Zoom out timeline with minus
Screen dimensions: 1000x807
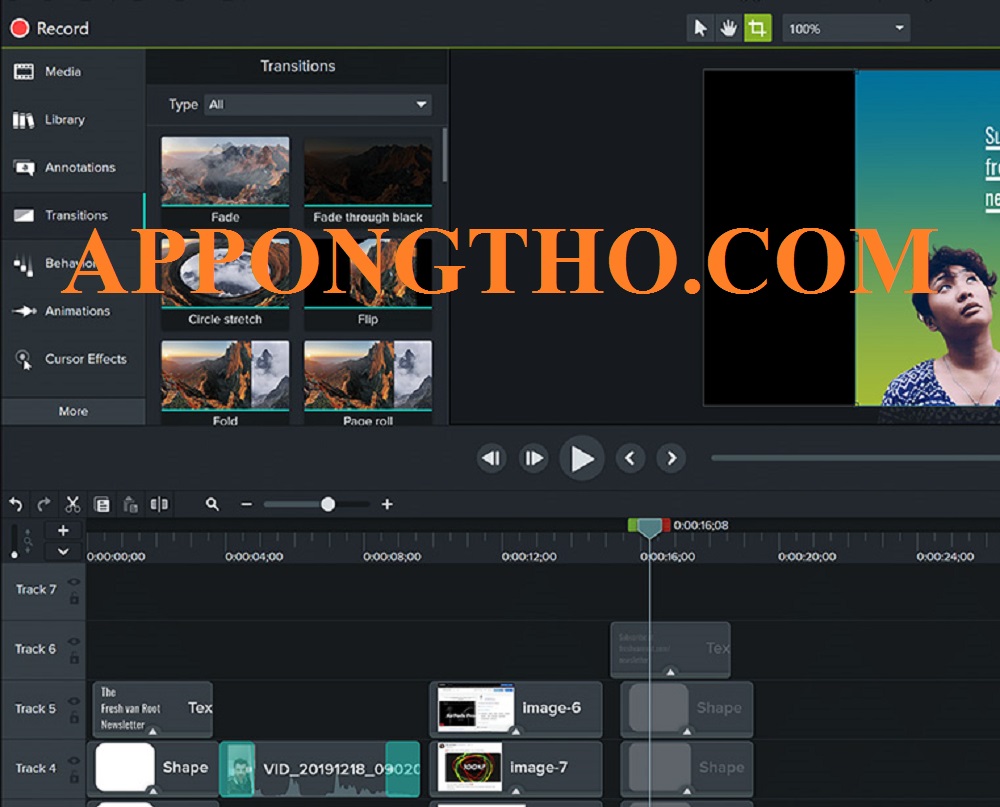247,505
